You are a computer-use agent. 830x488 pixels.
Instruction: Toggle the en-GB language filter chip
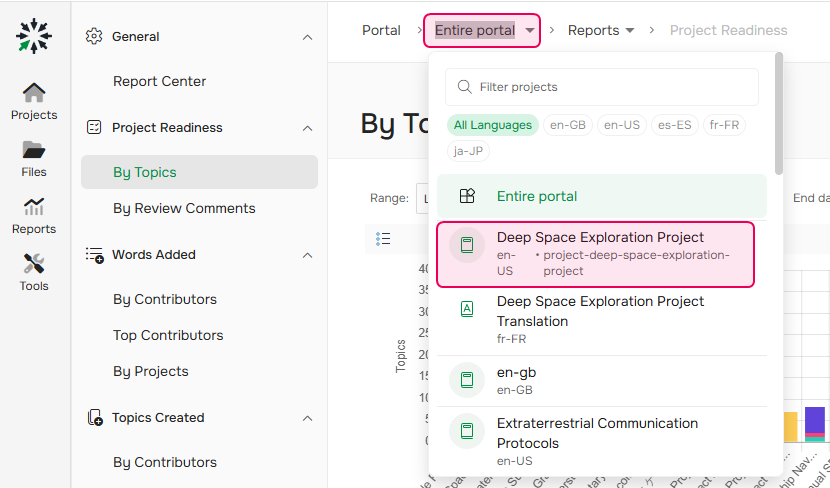point(568,125)
